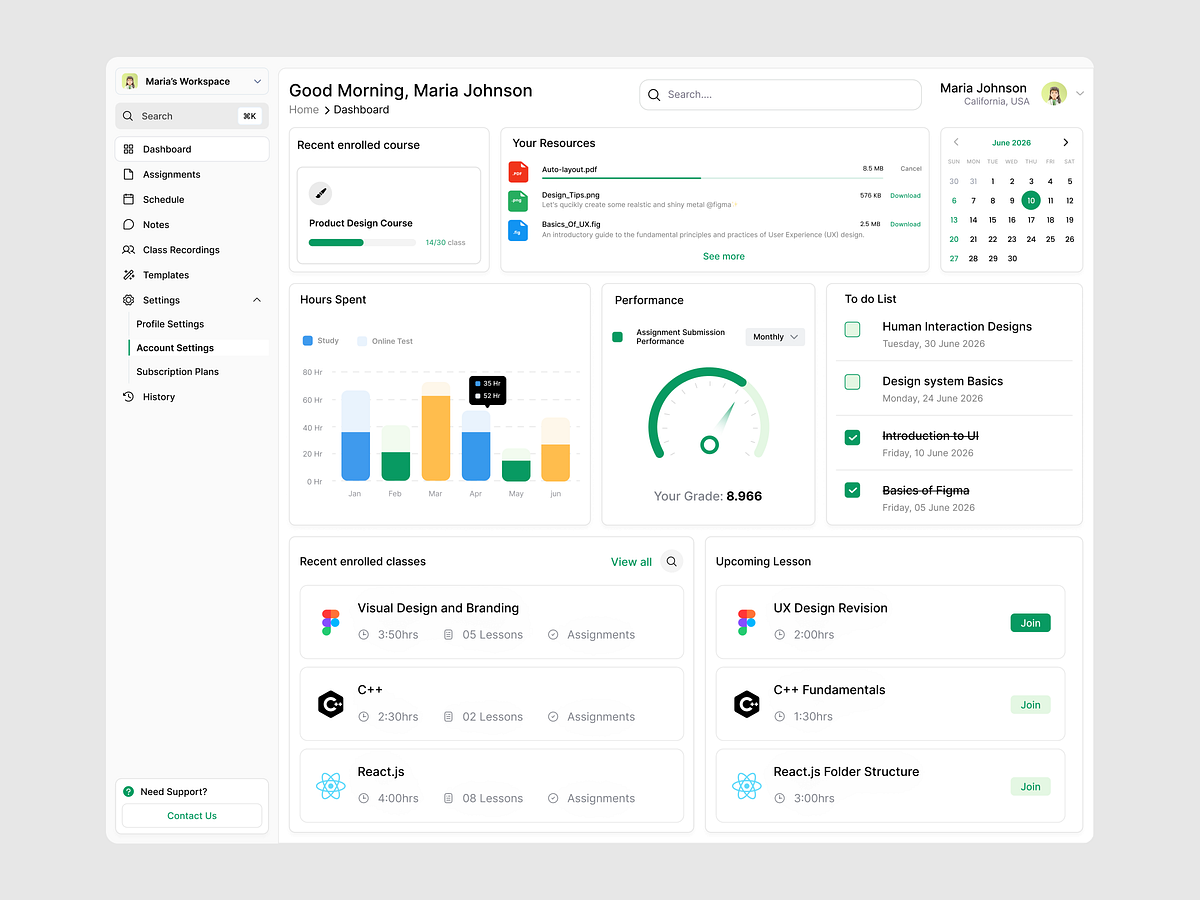
Task: Click the Notes sidebar icon
Action: (131, 224)
